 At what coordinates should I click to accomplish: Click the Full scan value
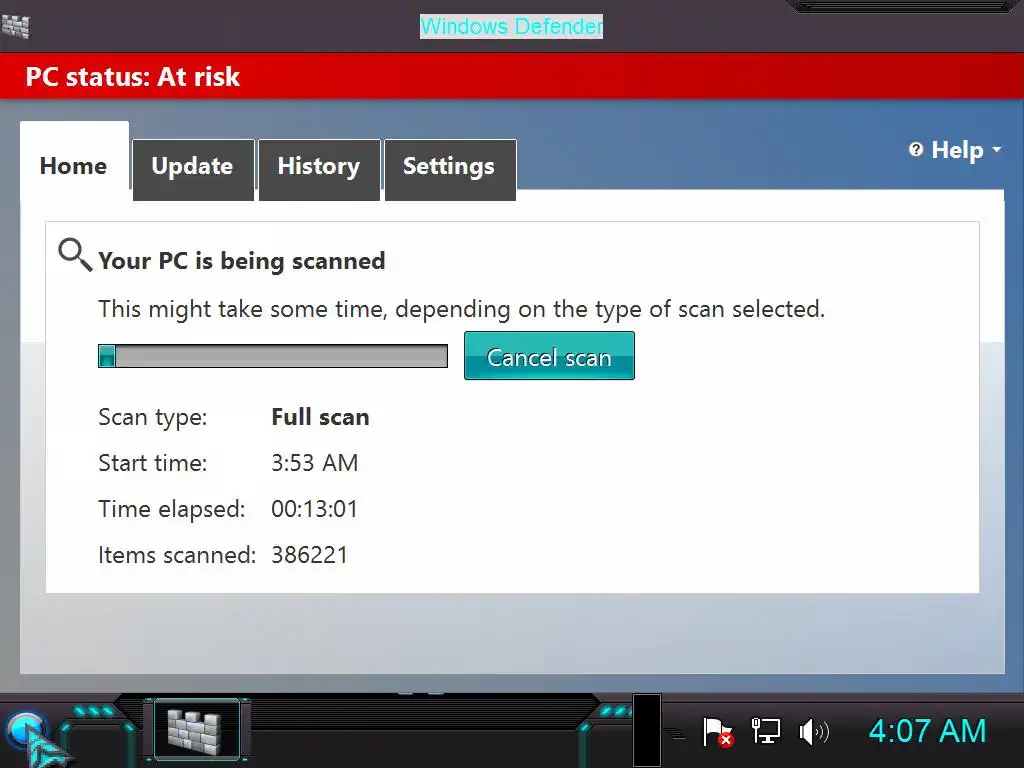(320, 417)
